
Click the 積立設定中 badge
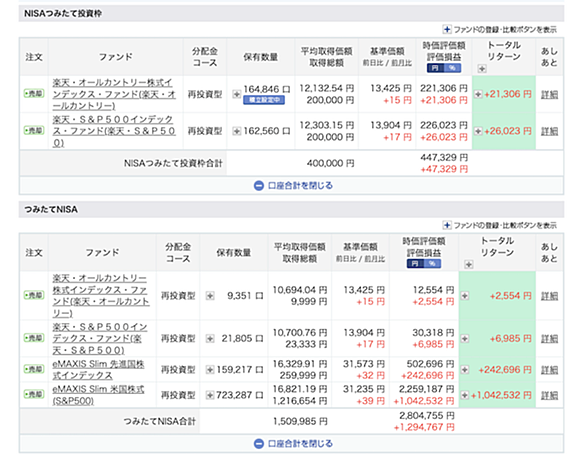(x=264, y=100)
